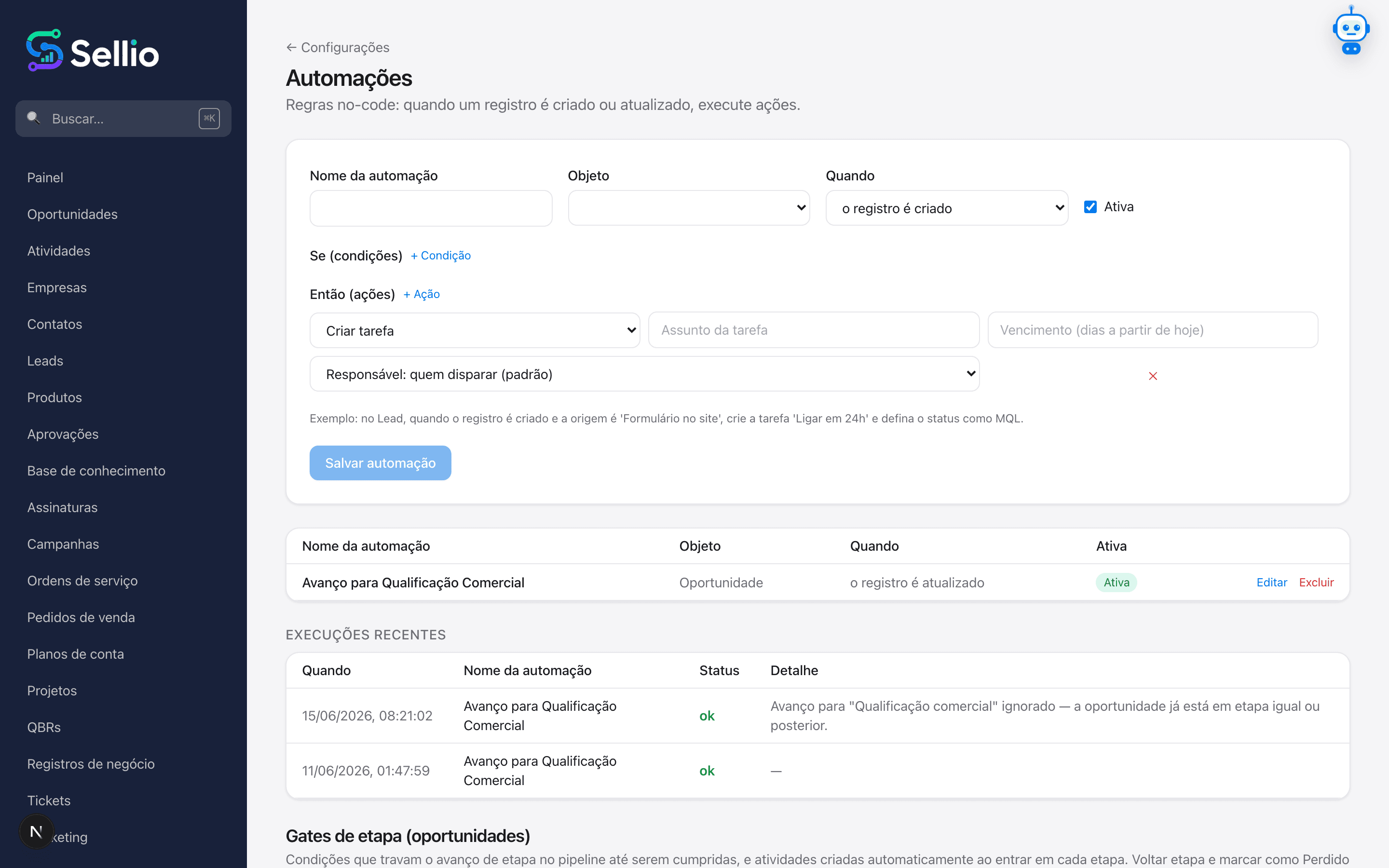This screenshot has width=1389, height=868.
Task: Add an action with + Ação
Action: tap(422, 294)
